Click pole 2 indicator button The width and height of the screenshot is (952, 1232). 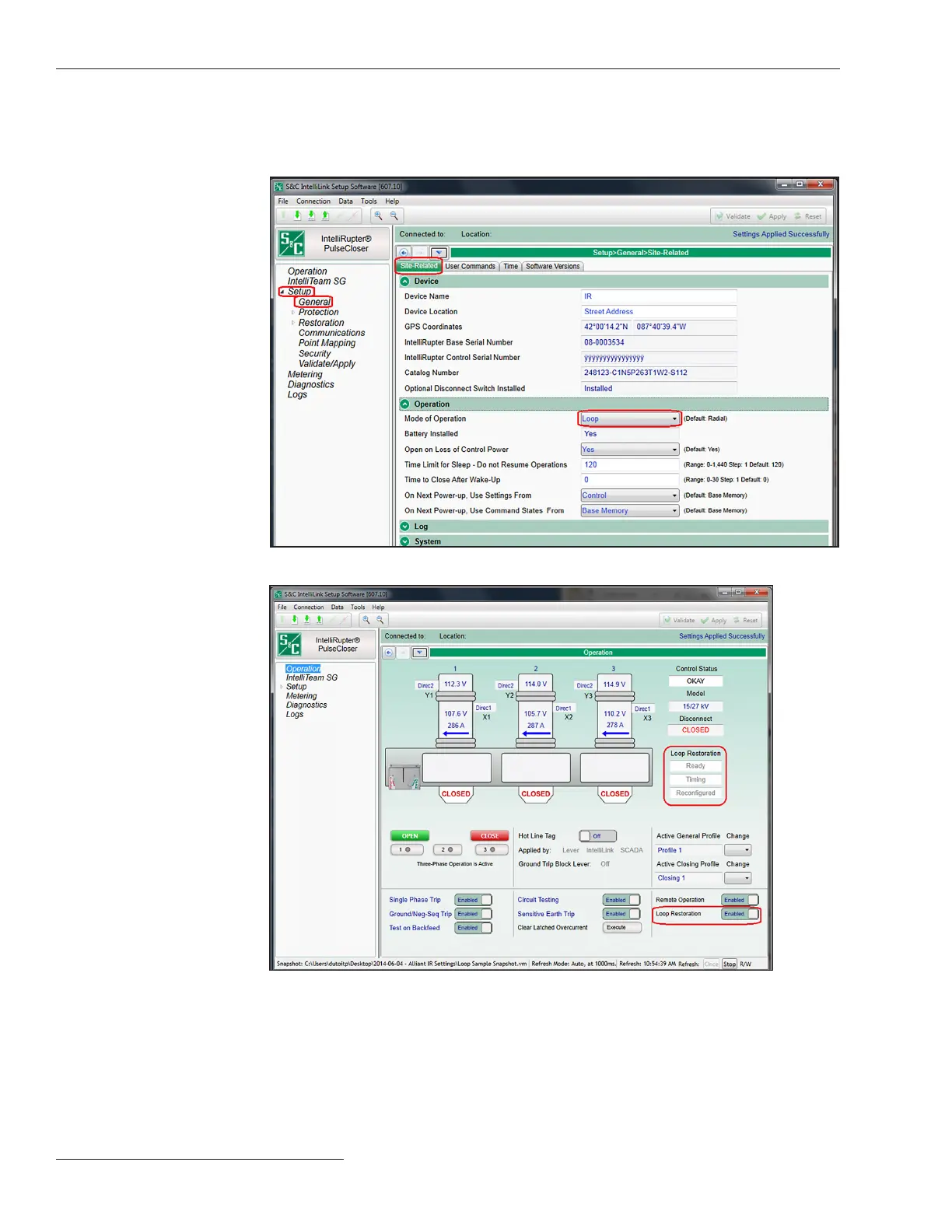pyautogui.click(x=448, y=850)
